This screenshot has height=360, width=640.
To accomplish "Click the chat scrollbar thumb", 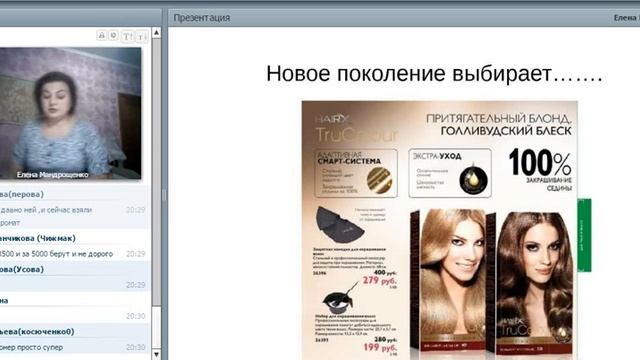I will [156, 172].
